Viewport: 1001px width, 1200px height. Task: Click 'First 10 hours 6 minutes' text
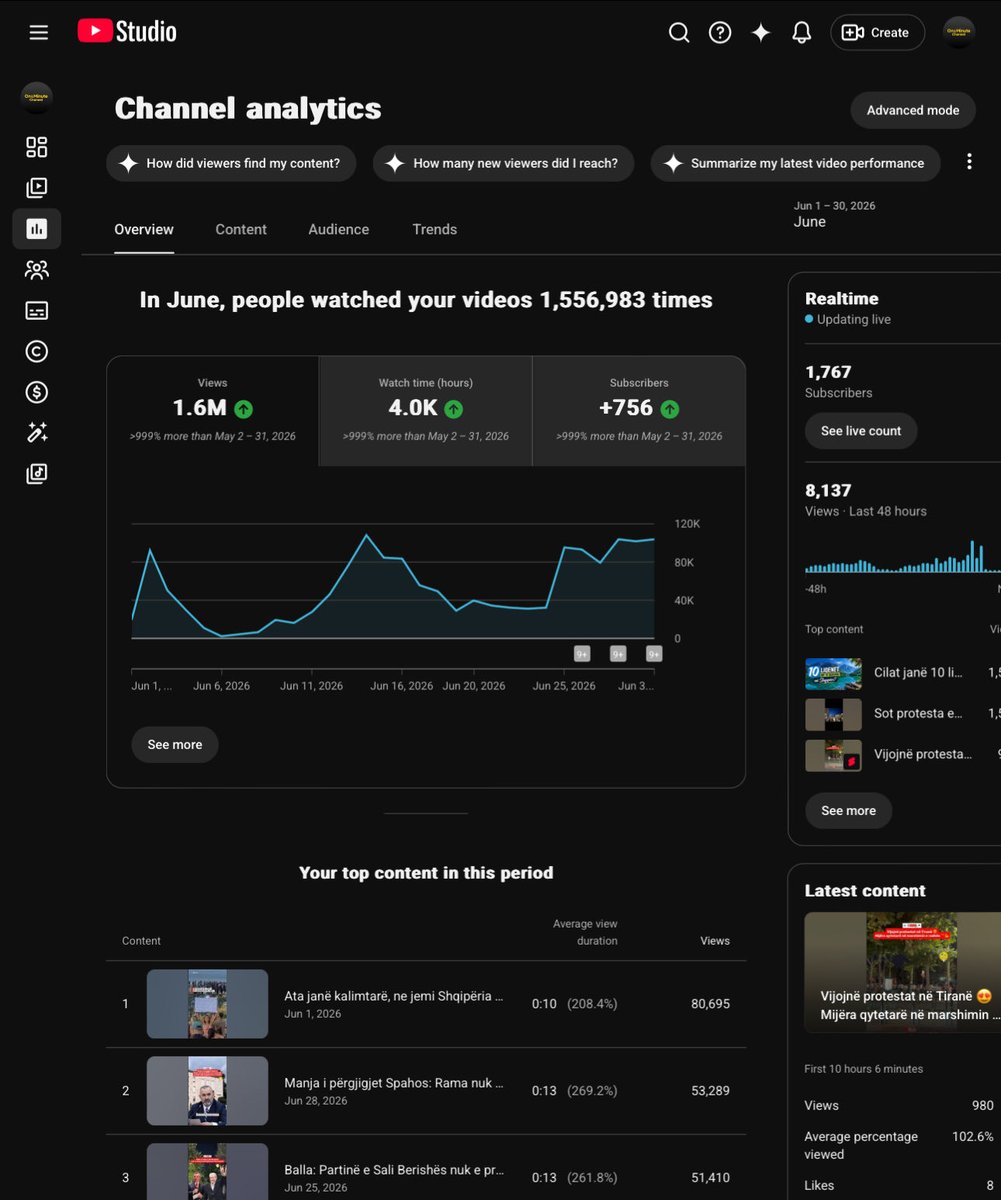pos(864,1069)
